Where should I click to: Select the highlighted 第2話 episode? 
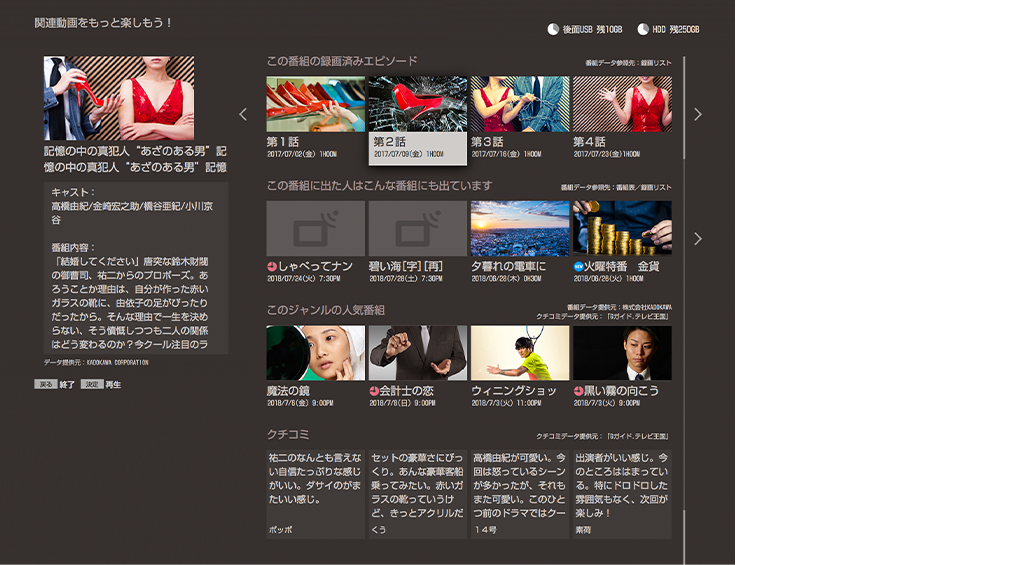417,119
